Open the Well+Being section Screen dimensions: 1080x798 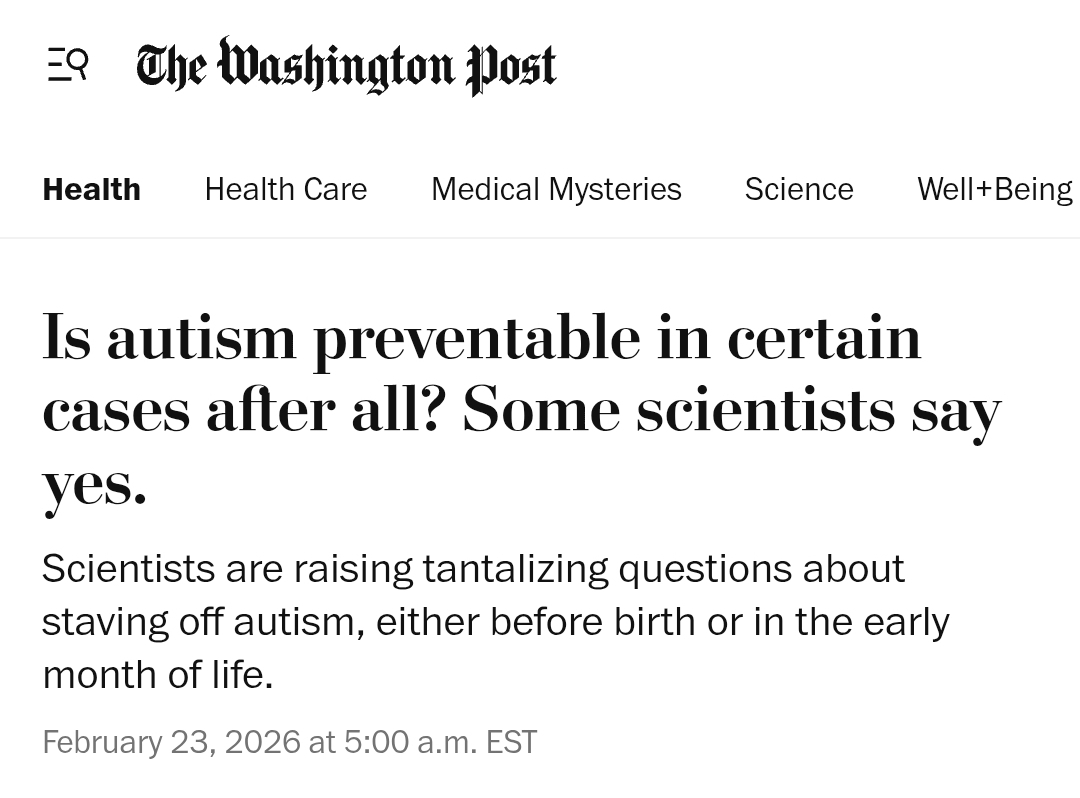[994, 189]
